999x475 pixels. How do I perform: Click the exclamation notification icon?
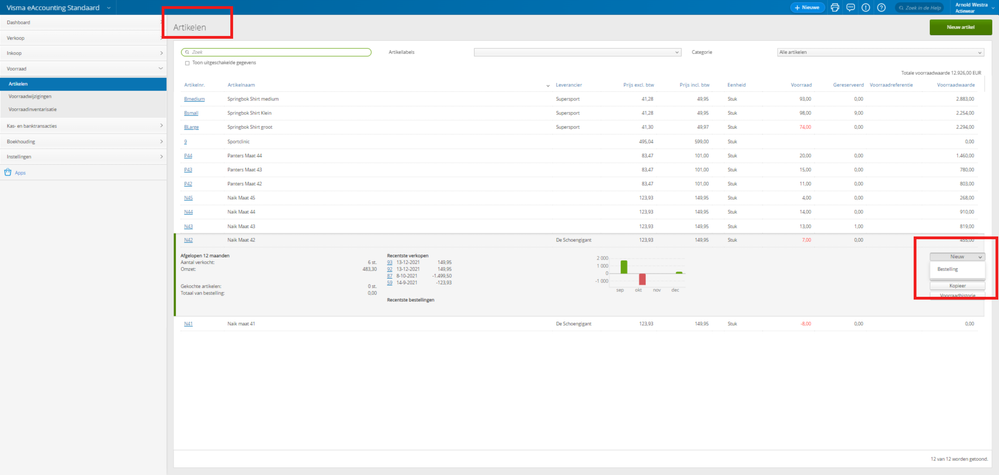[866, 7]
